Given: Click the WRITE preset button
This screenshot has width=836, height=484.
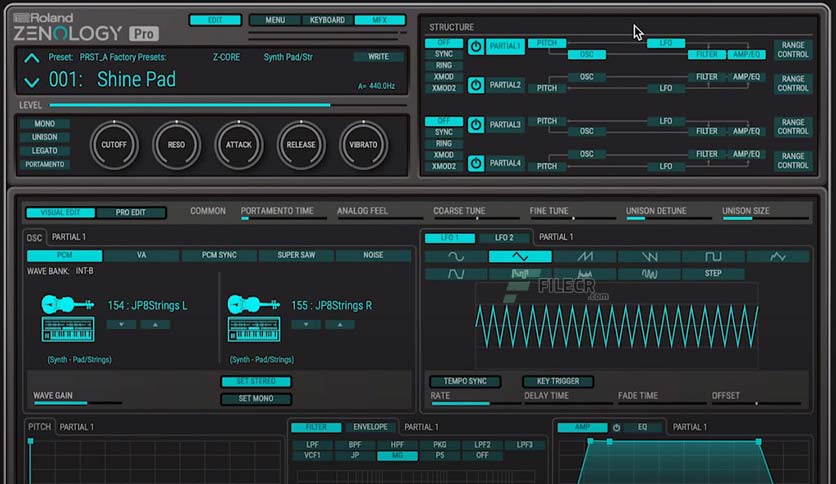Looking at the screenshot, I should [378, 57].
